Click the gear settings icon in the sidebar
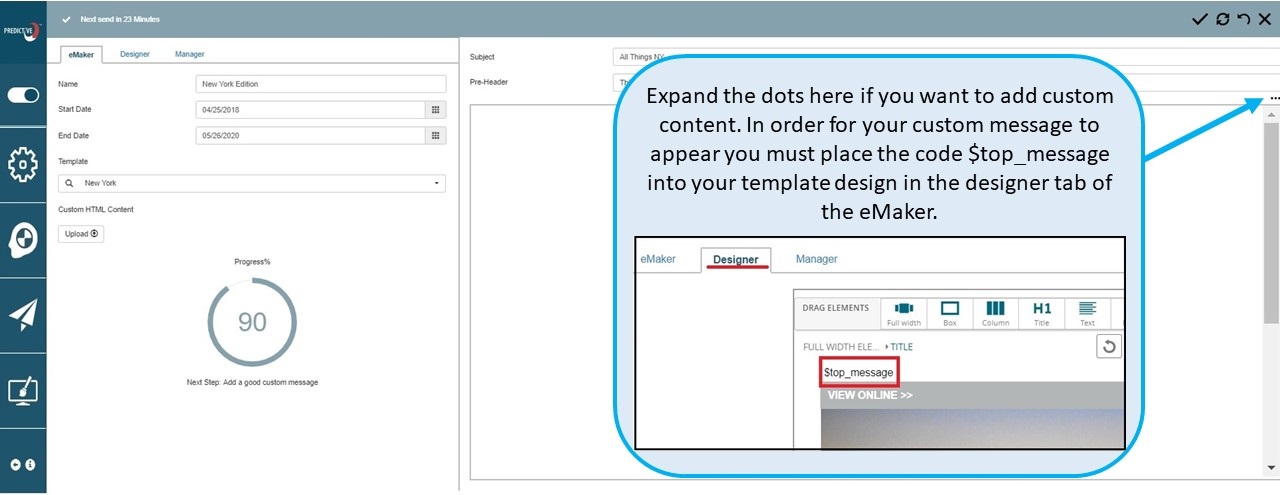Image resolution: width=1280 pixels, height=495 pixels. point(23,164)
